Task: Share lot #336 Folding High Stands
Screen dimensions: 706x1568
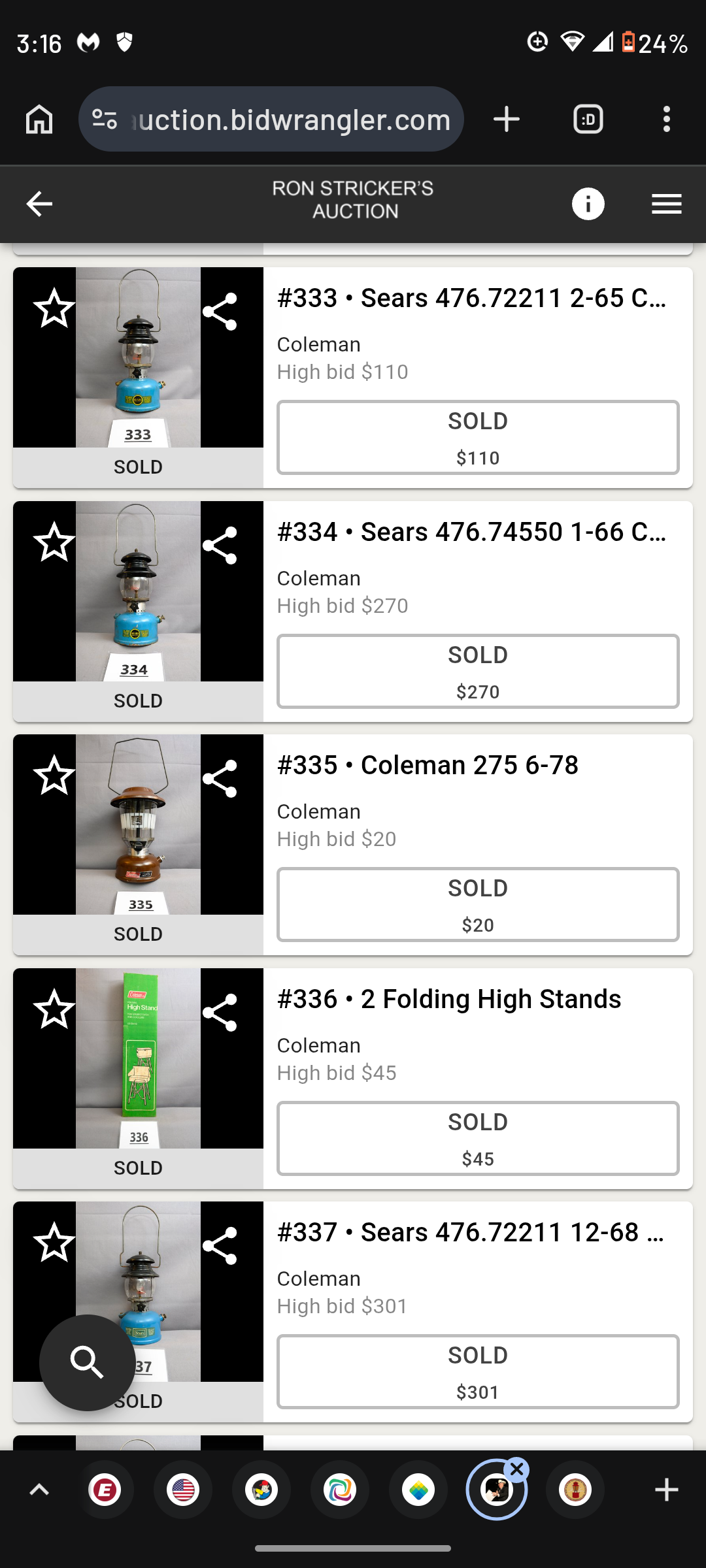Action: tap(220, 1013)
